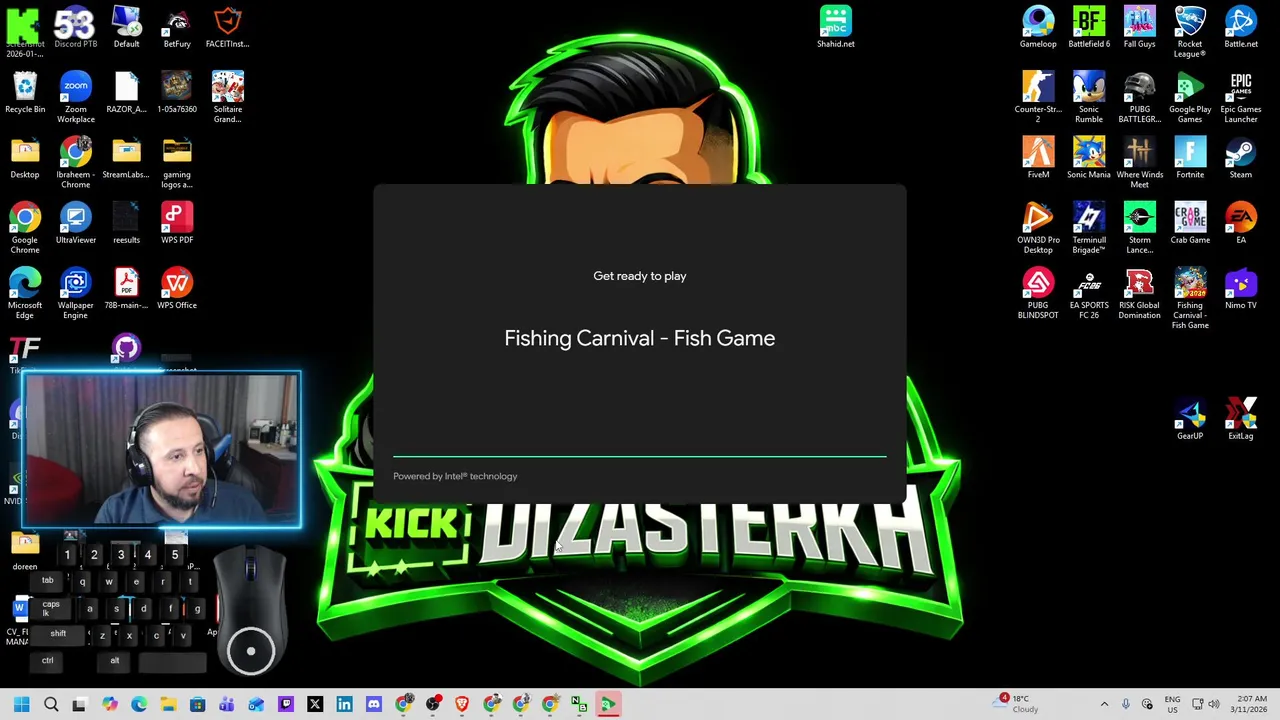Launch Rocket League from the desktop
Screen dimensions: 1280x720
tap(1189, 31)
